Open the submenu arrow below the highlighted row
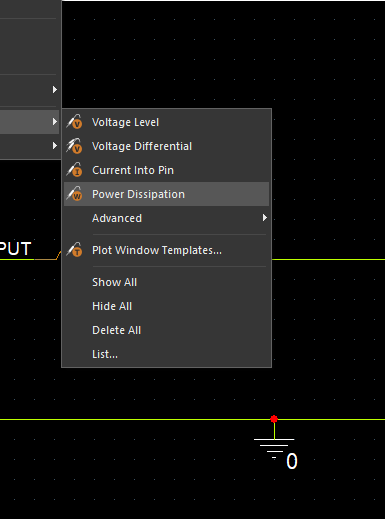This screenshot has height=519, width=385. tap(55, 146)
